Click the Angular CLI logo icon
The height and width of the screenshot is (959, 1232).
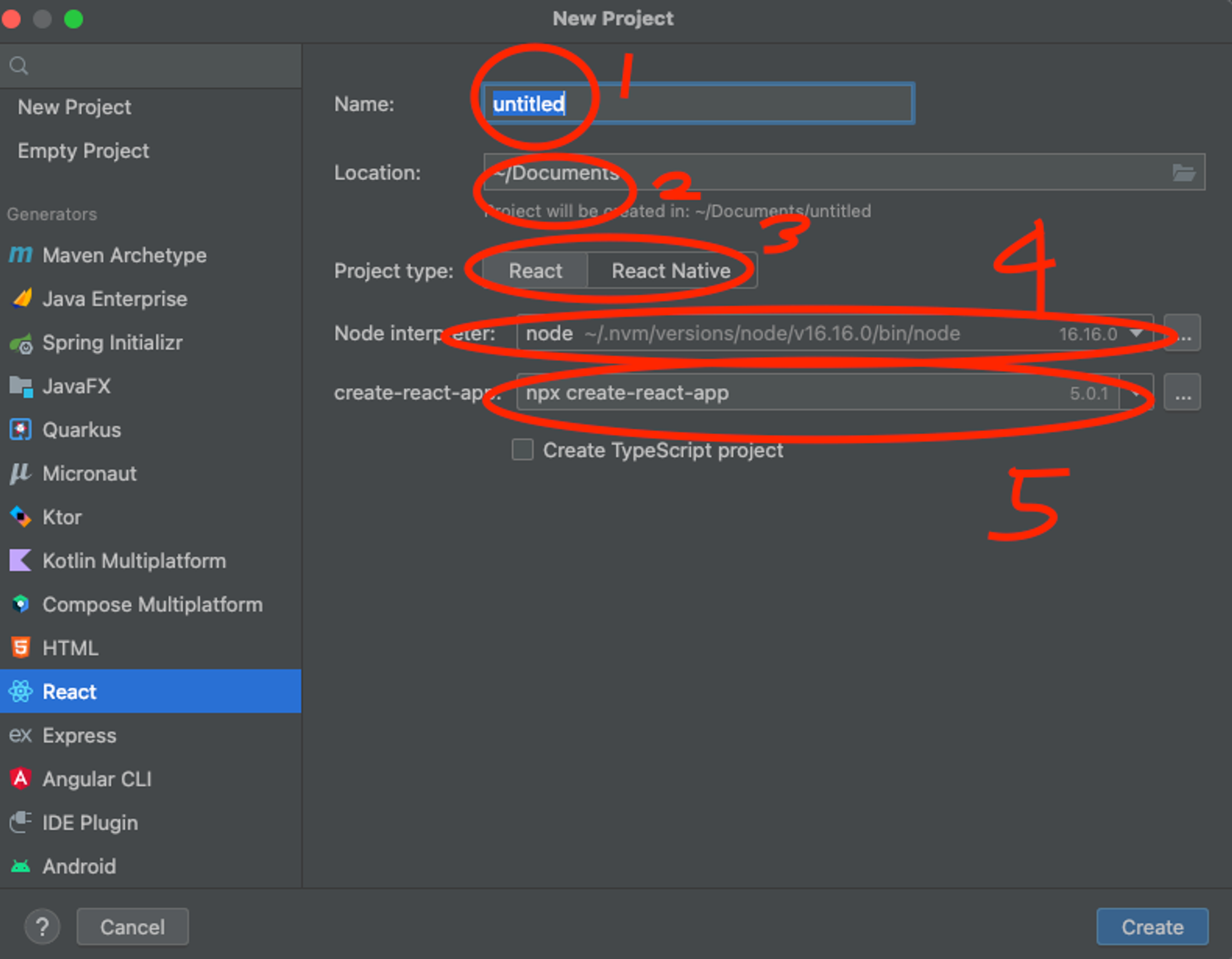click(x=20, y=779)
